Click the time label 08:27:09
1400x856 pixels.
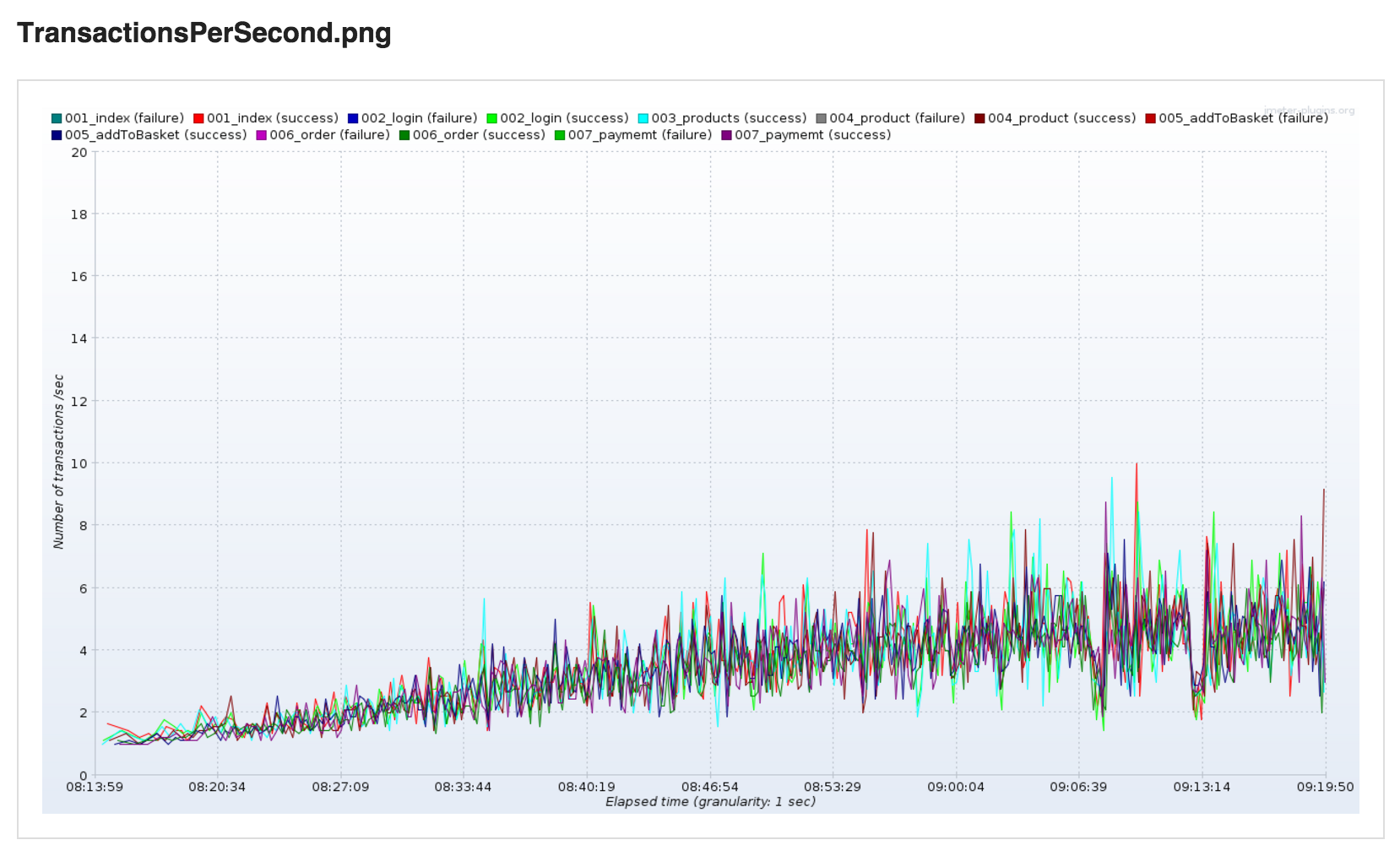pyautogui.click(x=340, y=787)
